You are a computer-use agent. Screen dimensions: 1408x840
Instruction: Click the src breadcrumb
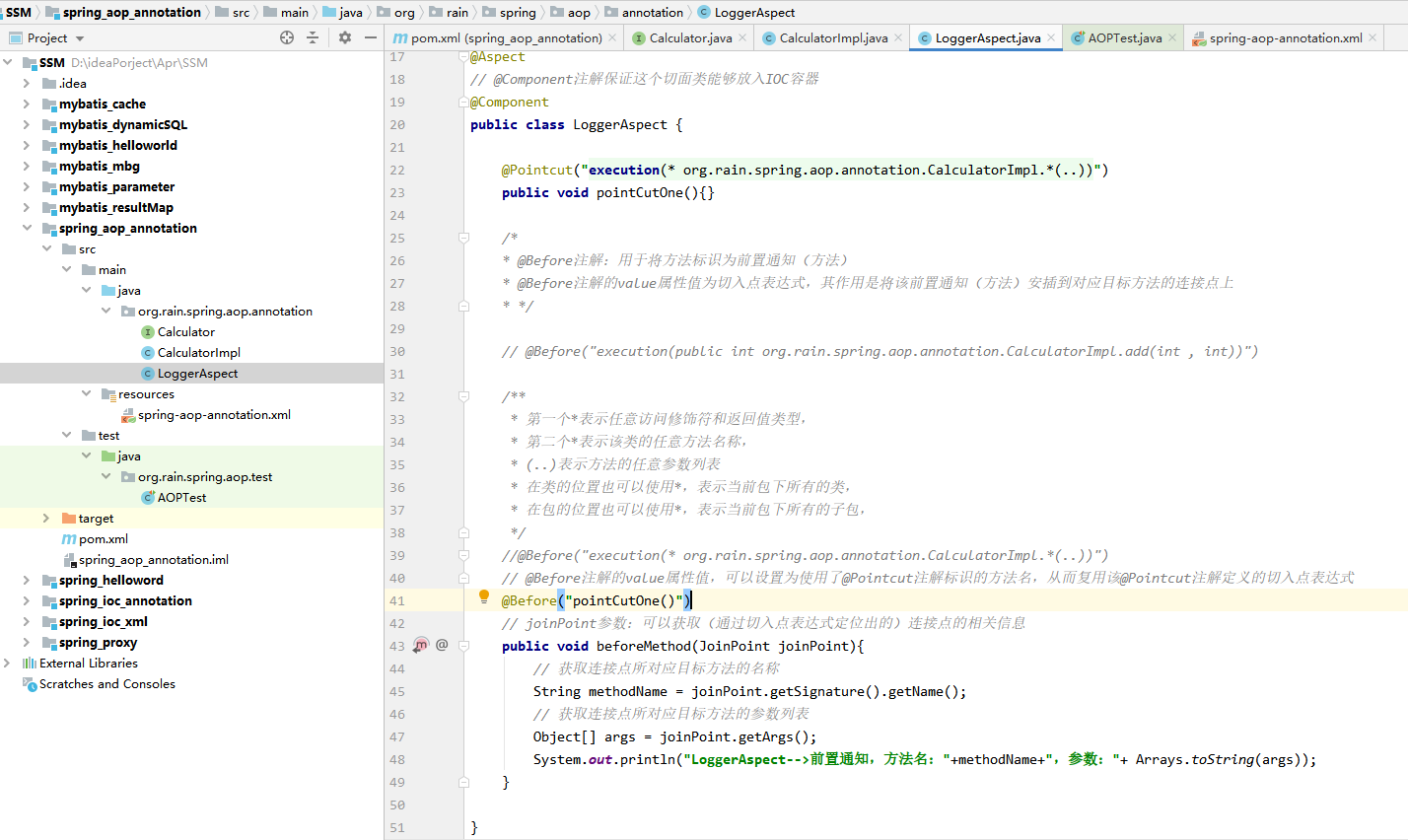click(241, 12)
